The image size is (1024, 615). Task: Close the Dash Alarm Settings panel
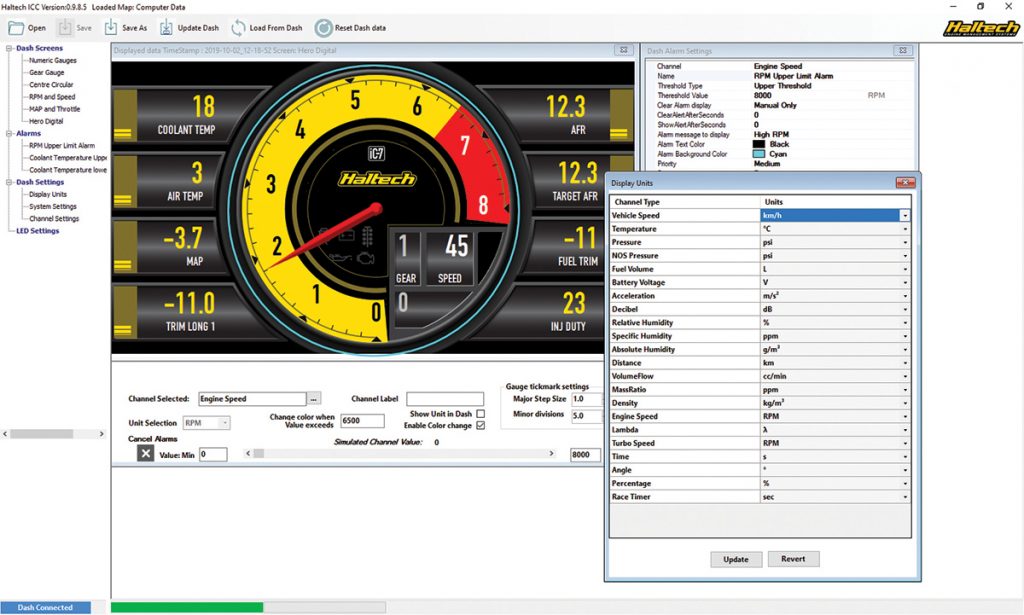pos(903,50)
